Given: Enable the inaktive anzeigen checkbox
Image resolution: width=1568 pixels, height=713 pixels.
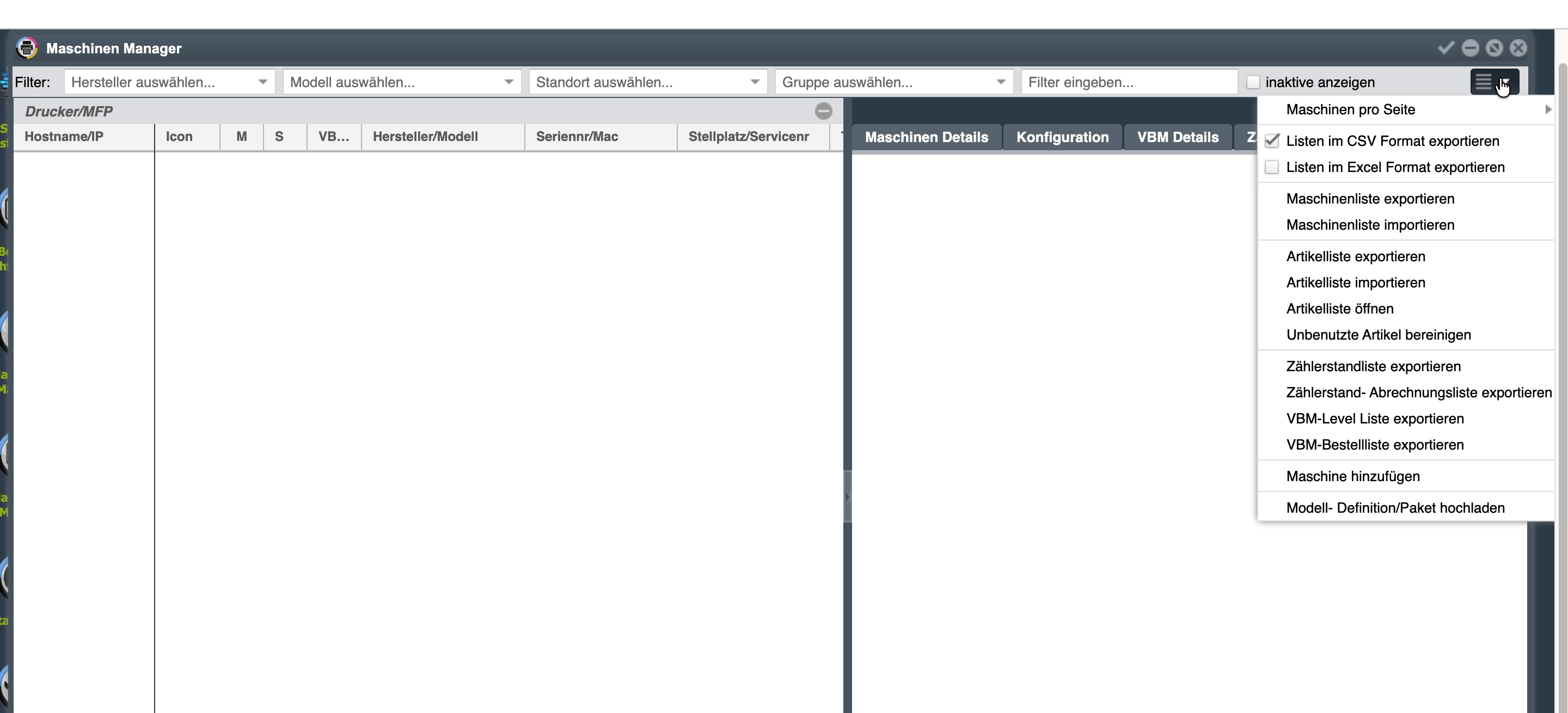Looking at the screenshot, I should 1253,82.
